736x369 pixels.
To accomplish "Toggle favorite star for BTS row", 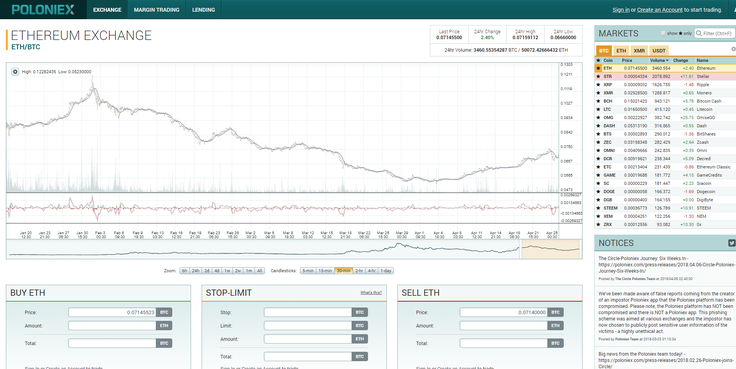I will [598, 134].
